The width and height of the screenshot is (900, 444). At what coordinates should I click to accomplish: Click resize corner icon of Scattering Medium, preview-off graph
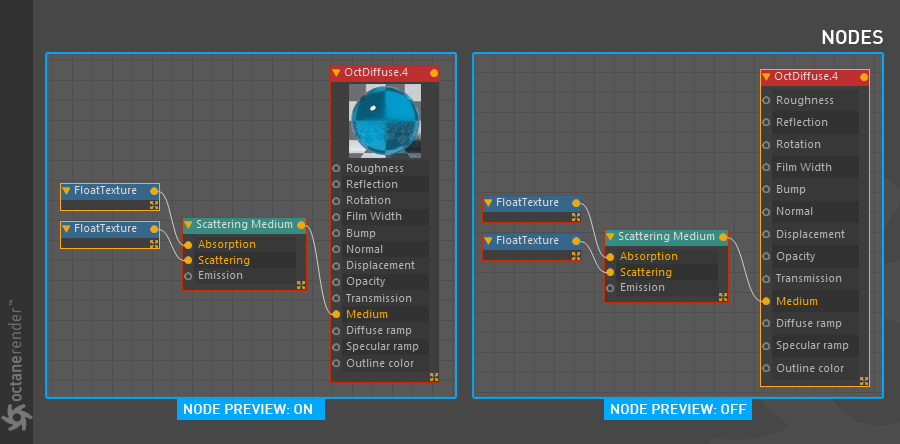pos(723,297)
